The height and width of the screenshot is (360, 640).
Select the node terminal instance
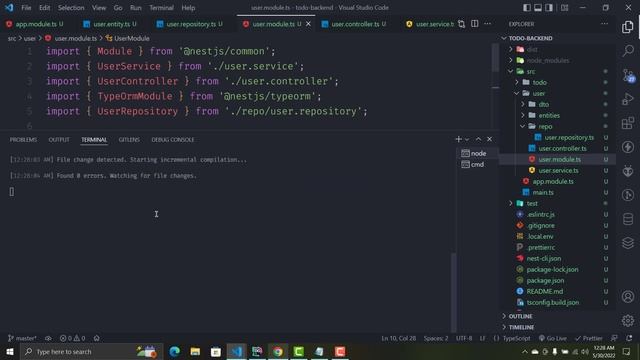(477, 153)
